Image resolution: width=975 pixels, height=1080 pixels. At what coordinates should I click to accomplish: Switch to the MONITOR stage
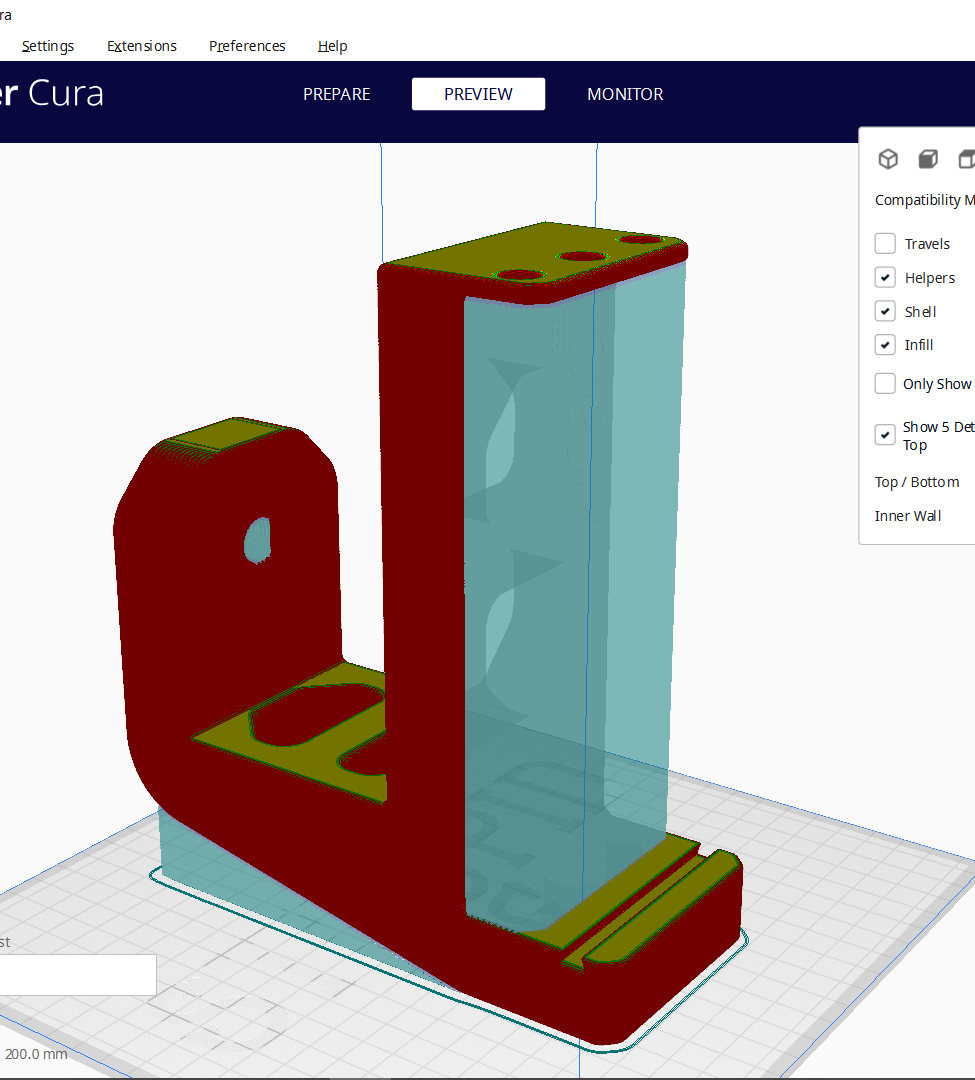click(625, 94)
